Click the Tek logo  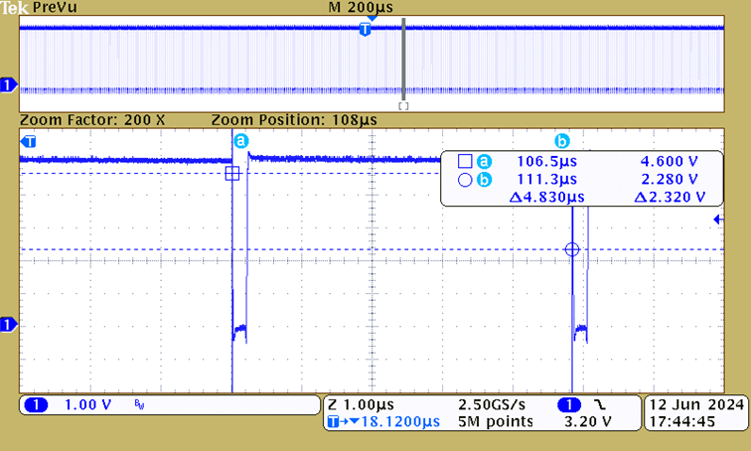pyautogui.click(x=14, y=7)
